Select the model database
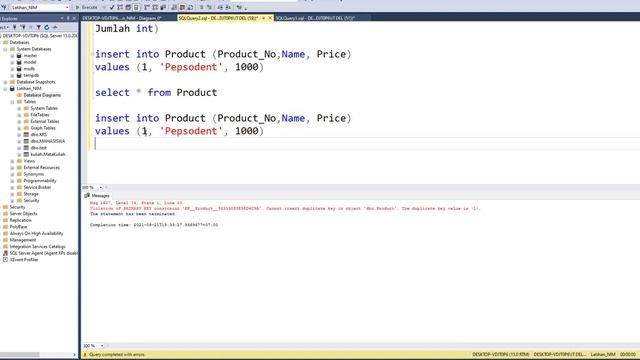 pos(30,62)
